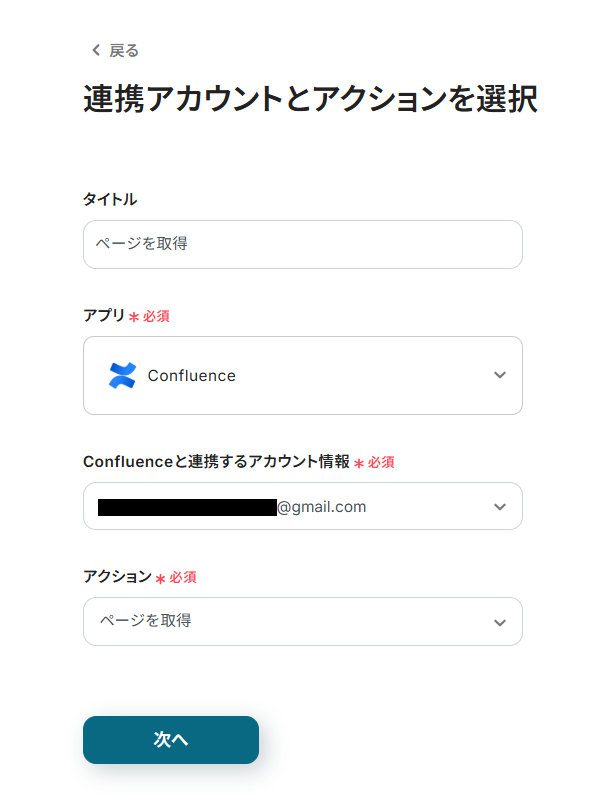Click the 必須 mark beside アプリ
Image resolution: width=608 pixels, height=803 pixels.
pos(156,316)
